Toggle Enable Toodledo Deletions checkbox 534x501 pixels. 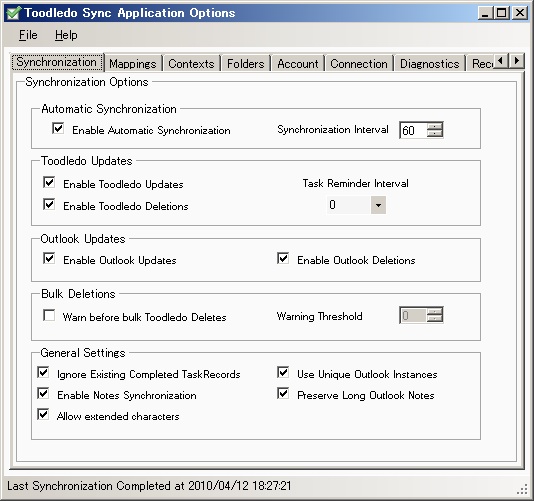49,204
